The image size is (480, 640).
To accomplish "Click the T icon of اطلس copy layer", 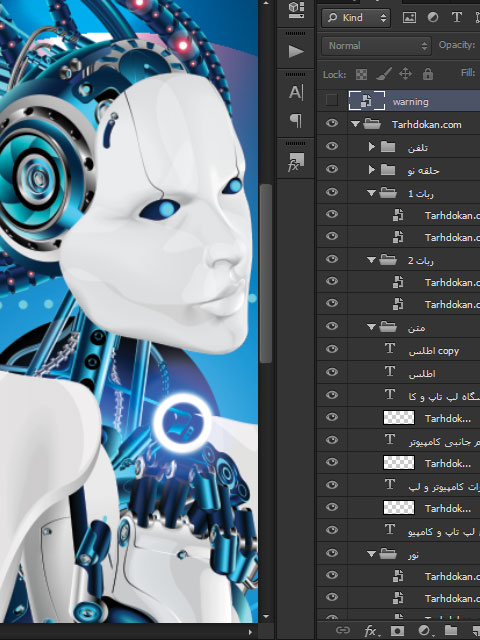I will [x=390, y=349].
